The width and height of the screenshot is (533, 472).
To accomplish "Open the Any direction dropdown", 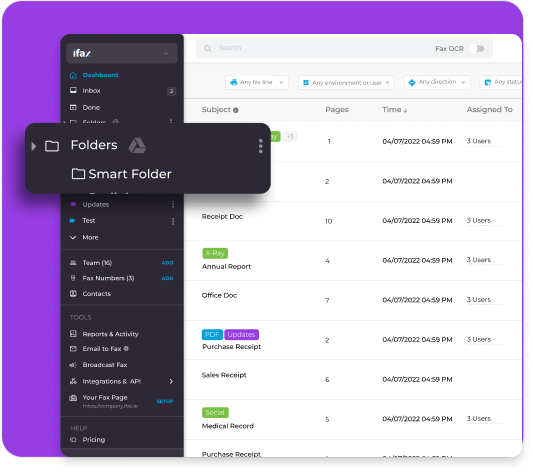I will [x=437, y=82].
